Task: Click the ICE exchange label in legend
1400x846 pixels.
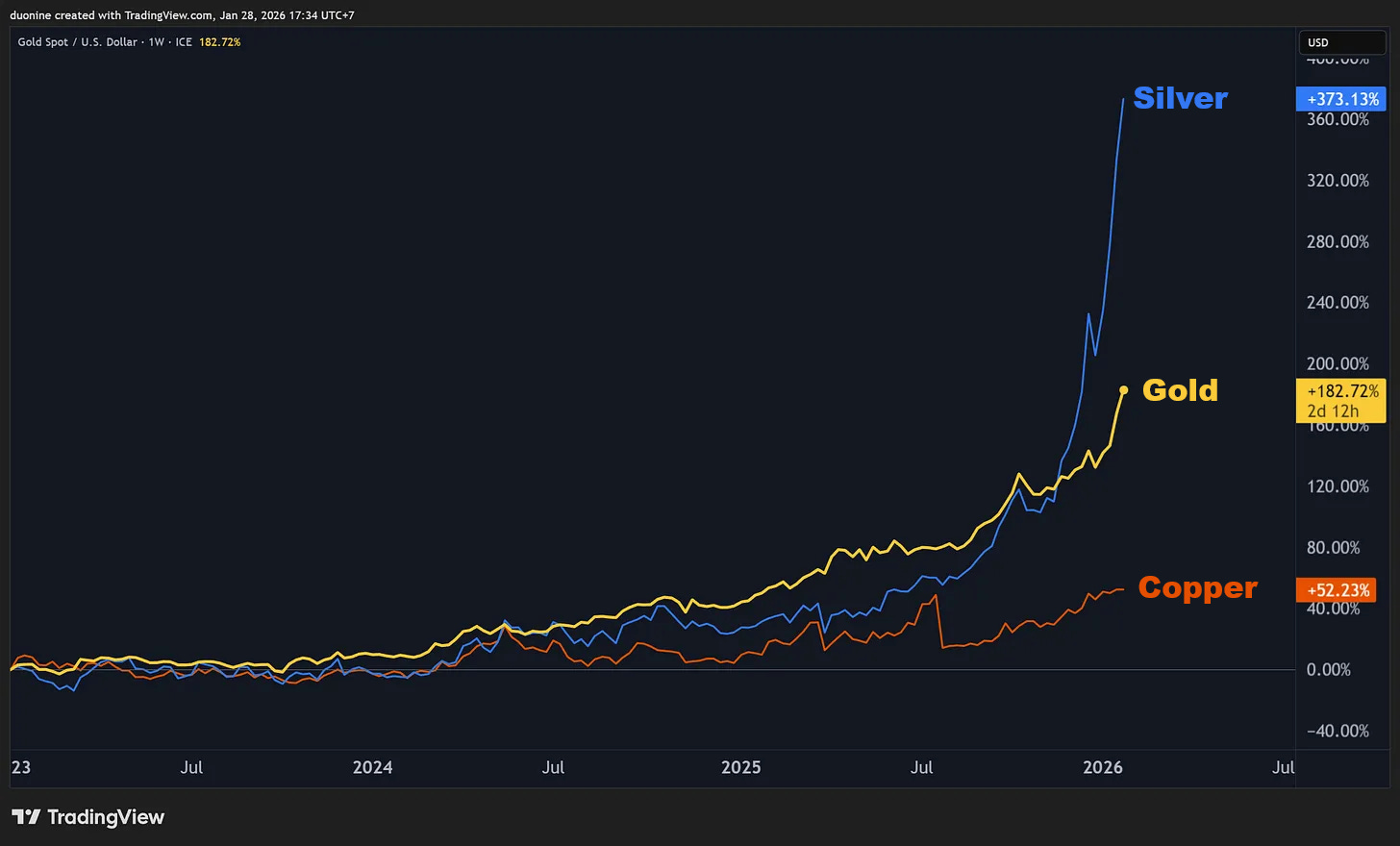Action: click(x=184, y=42)
